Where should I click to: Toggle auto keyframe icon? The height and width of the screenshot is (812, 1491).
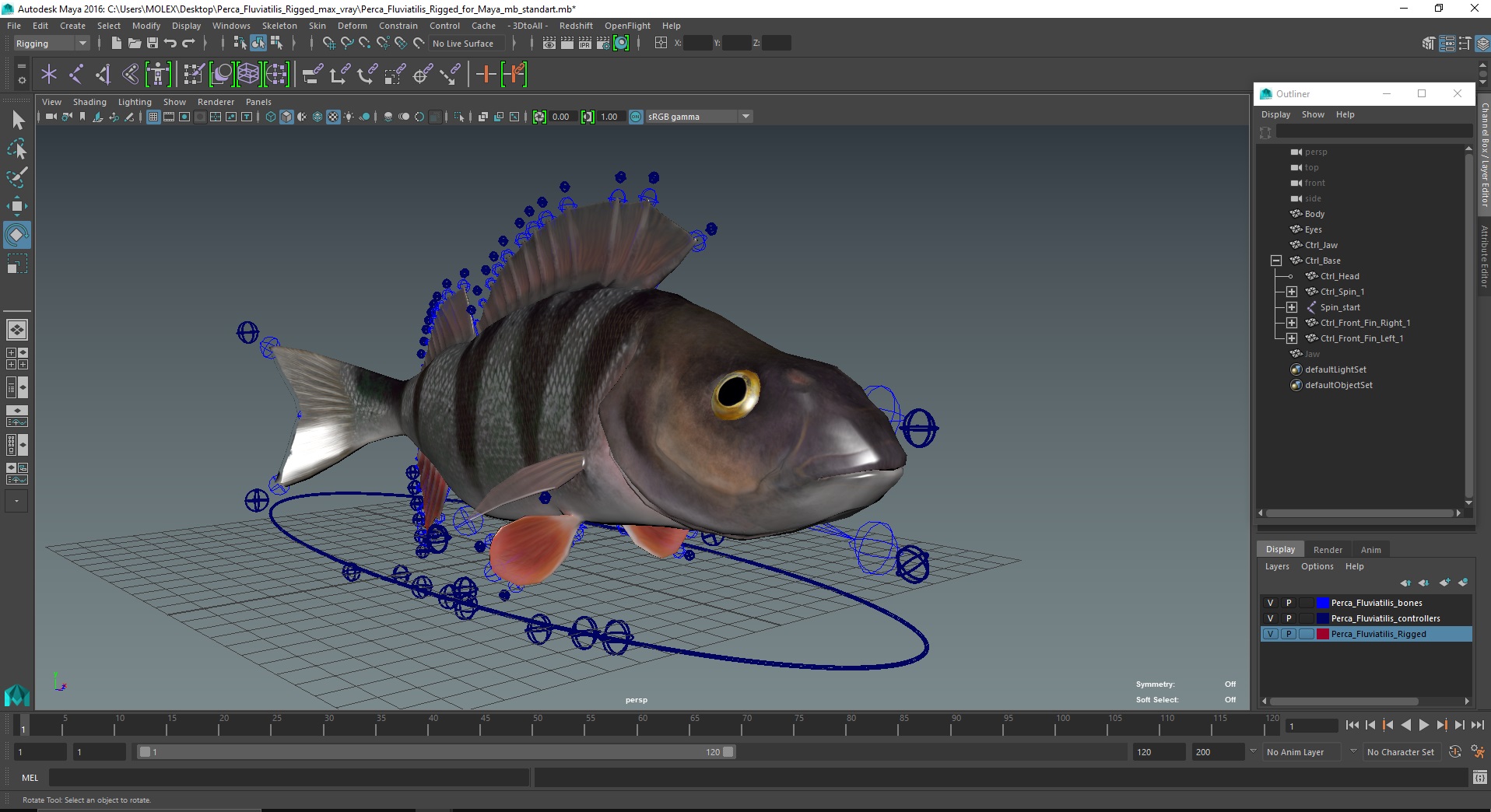1456,752
